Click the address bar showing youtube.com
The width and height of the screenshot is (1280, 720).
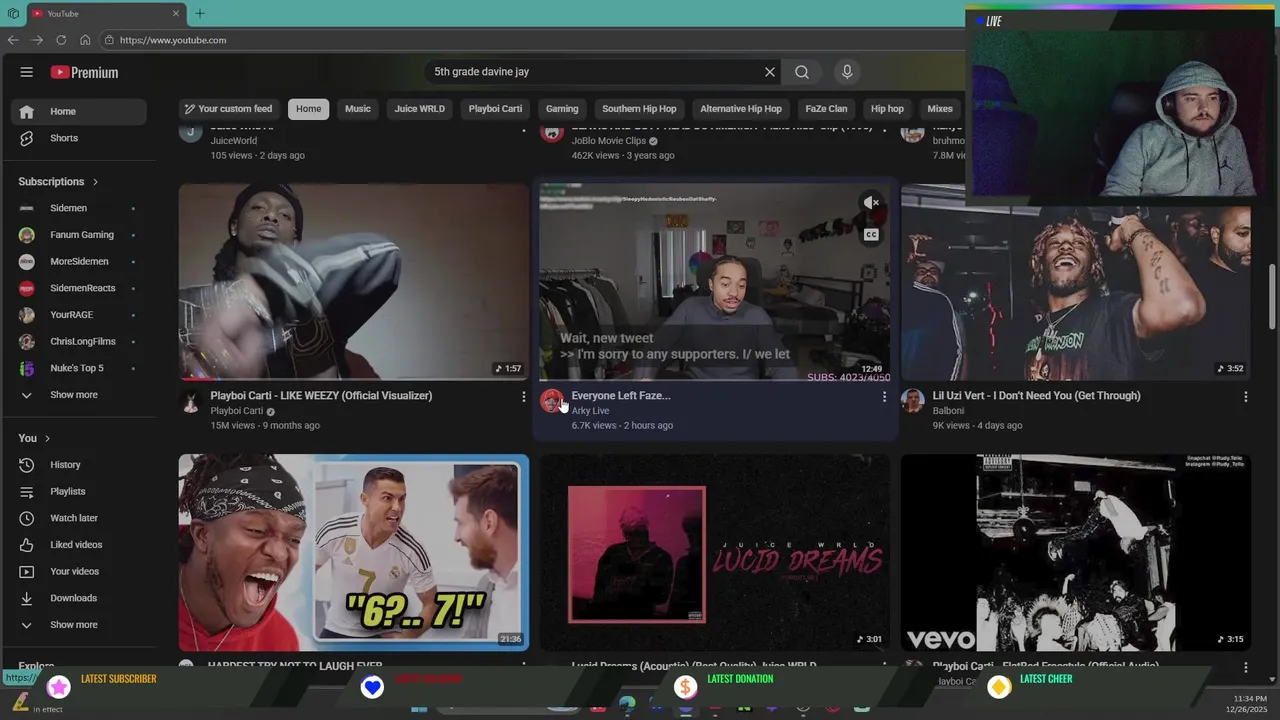tap(530, 40)
